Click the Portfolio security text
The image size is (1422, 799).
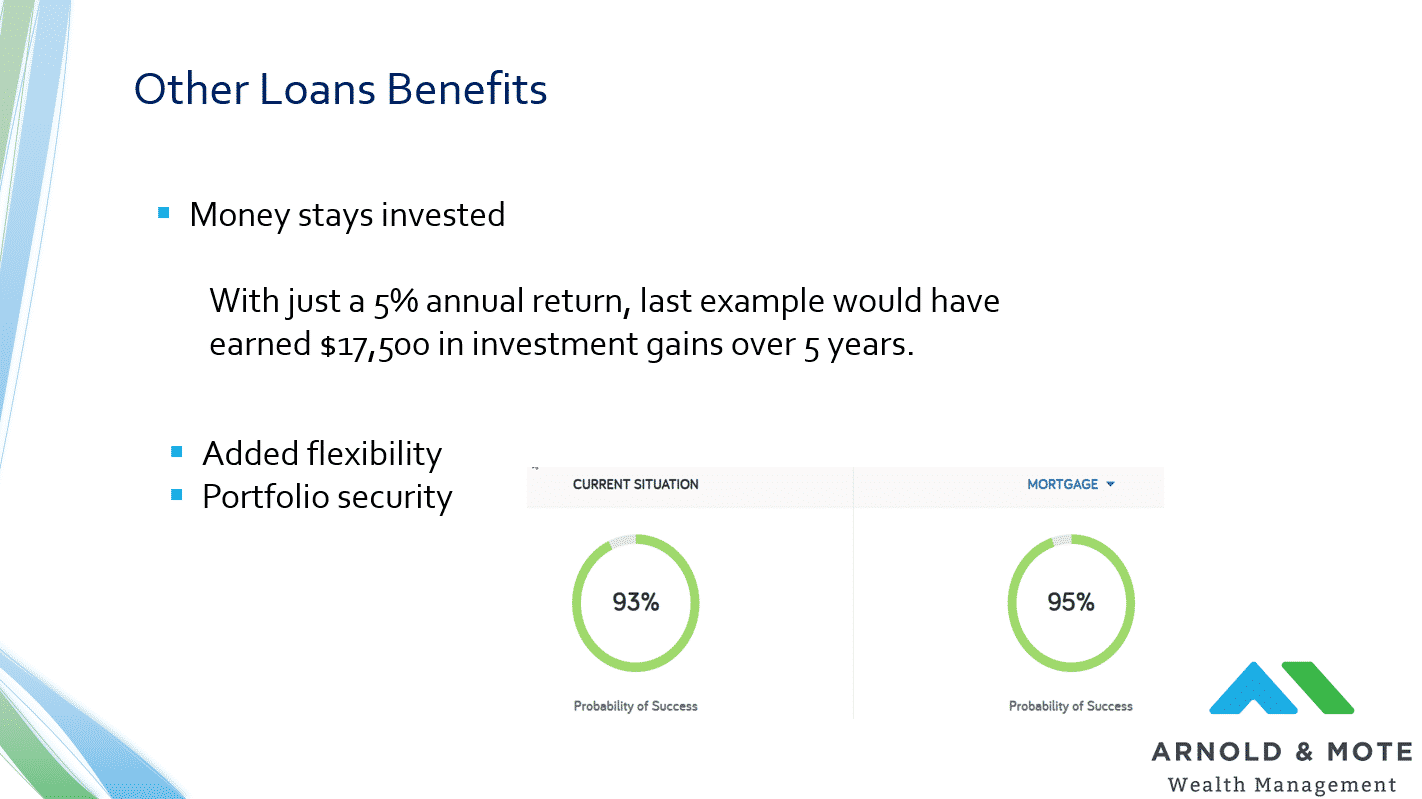click(327, 497)
